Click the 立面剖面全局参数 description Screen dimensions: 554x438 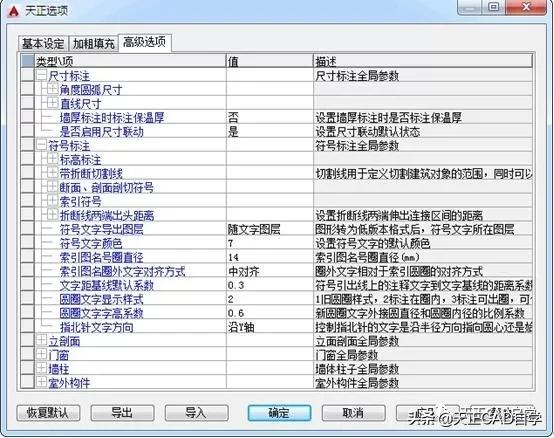pyautogui.click(x=357, y=341)
